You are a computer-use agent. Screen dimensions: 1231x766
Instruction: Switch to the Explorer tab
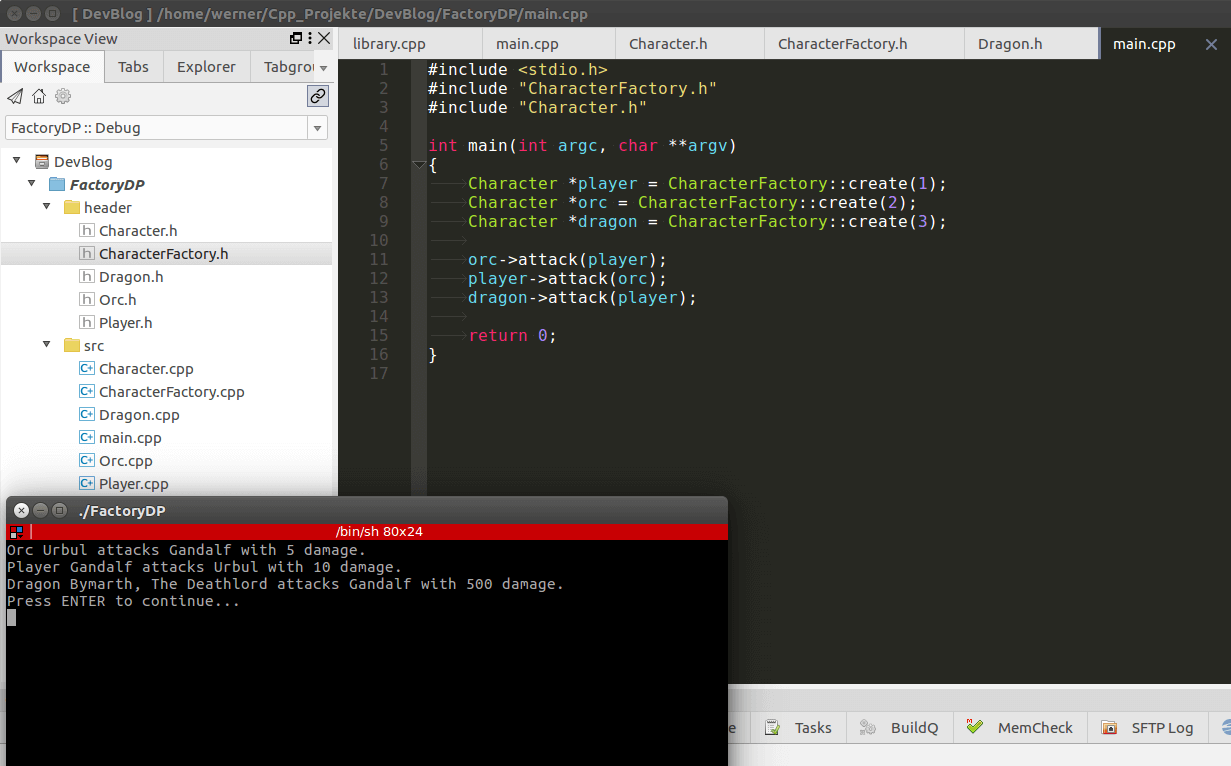click(206, 66)
